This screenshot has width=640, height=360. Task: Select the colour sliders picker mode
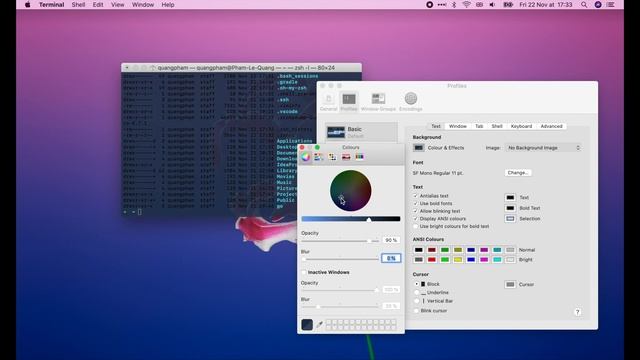(319, 157)
